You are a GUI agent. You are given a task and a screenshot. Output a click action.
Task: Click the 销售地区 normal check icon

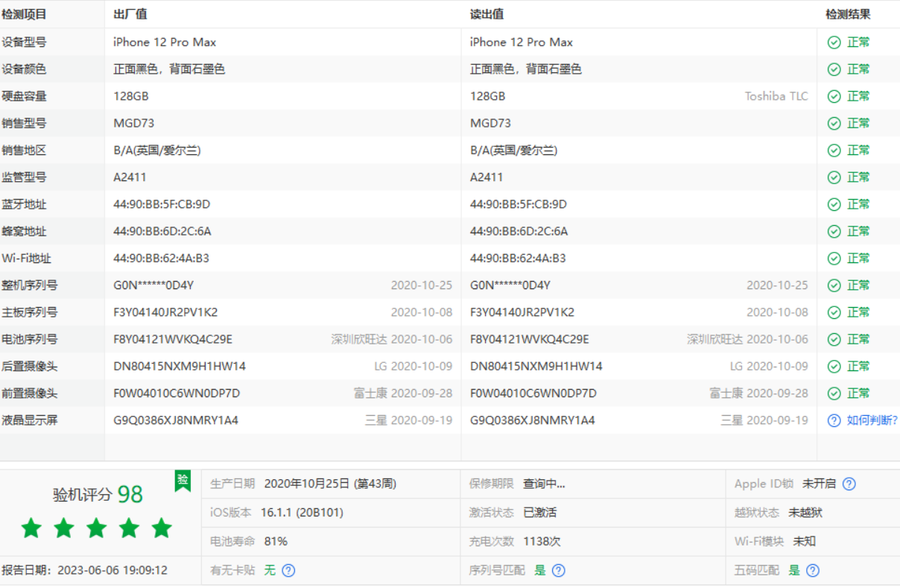click(834, 150)
